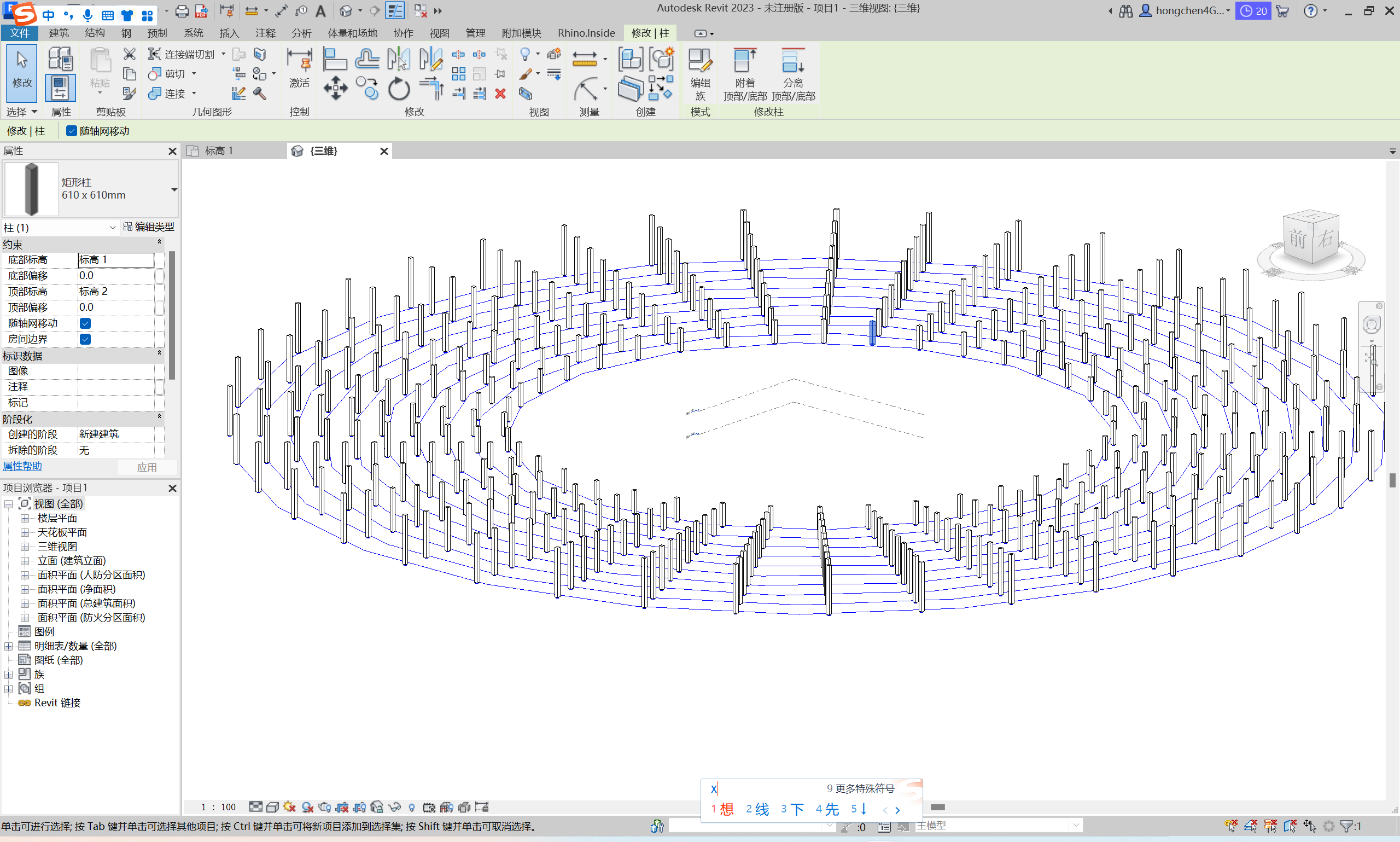Expand 楼层平面 in project browser
The height and width of the screenshot is (842, 1400).
(25, 518)
